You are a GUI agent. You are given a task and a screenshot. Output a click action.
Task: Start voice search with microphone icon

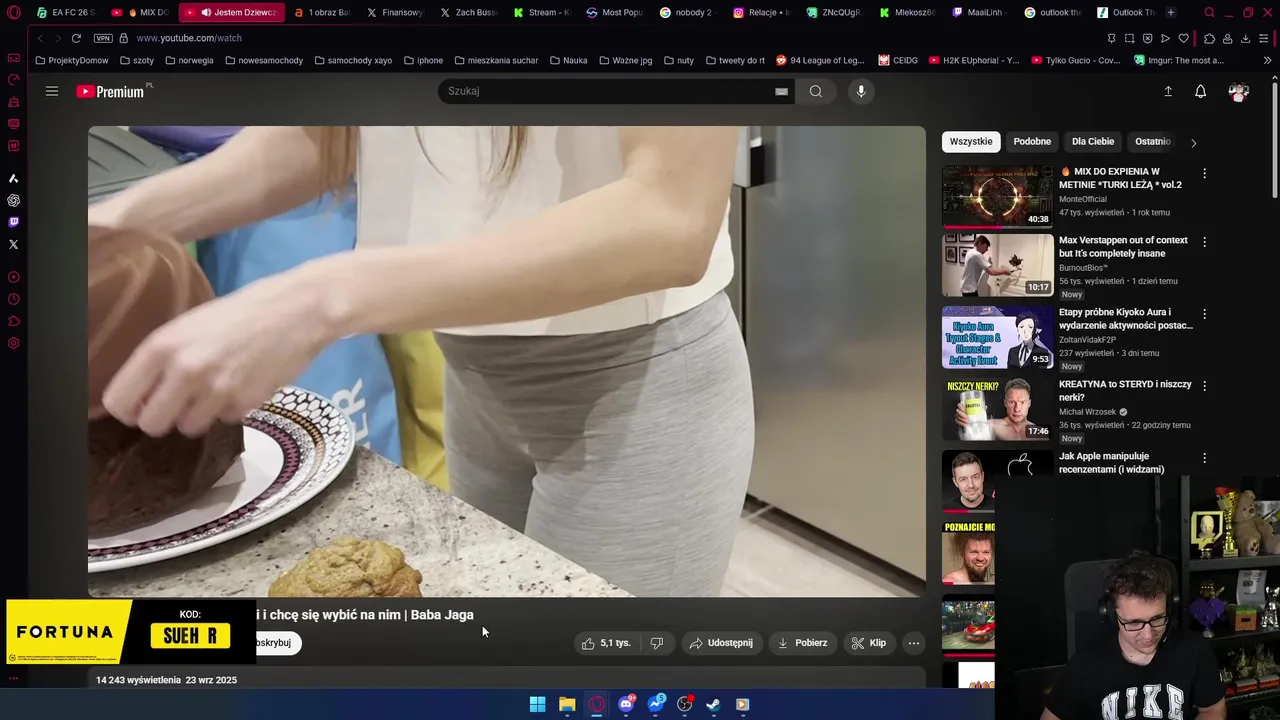861,91
